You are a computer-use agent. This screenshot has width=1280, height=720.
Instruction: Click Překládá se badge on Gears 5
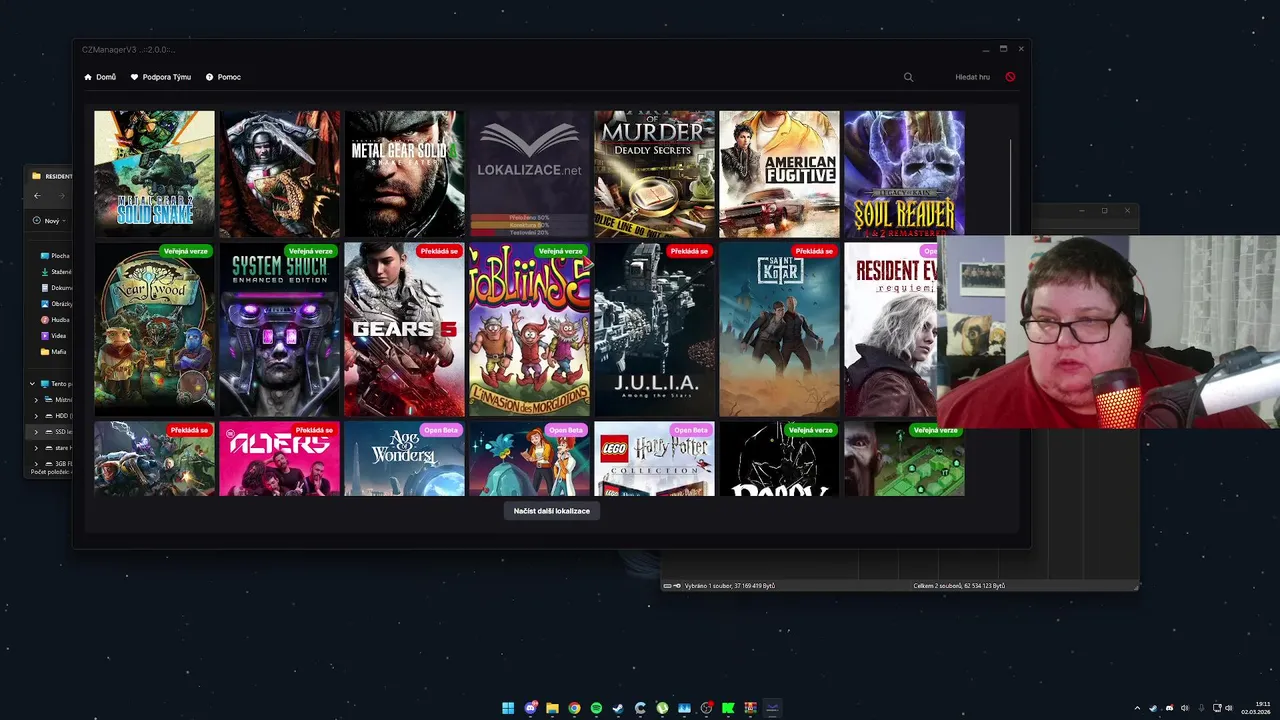439,251
